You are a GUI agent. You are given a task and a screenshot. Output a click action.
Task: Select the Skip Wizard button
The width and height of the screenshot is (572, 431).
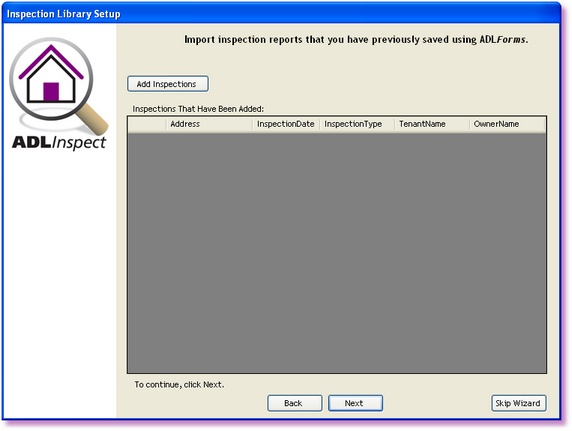[518, 403]
